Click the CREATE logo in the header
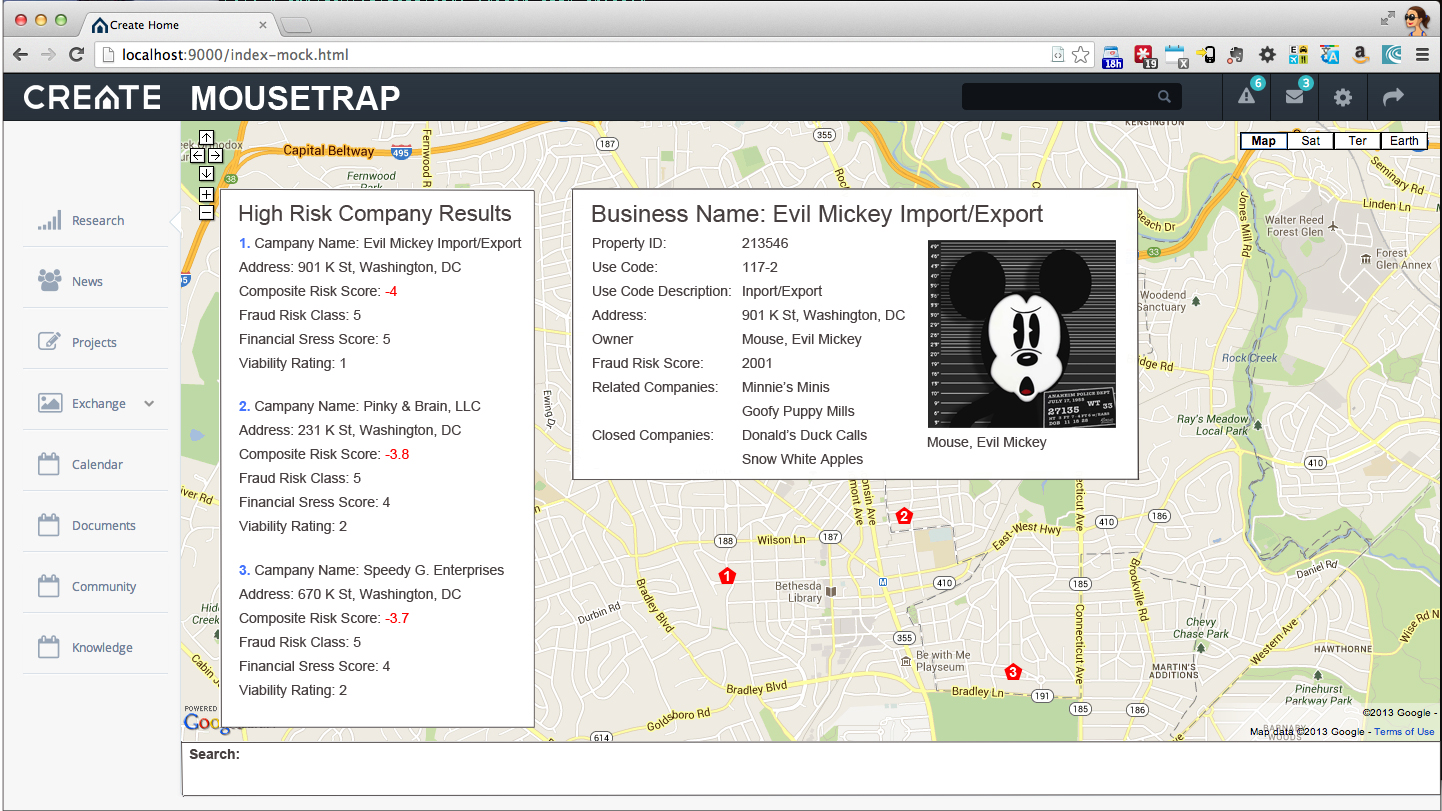 [92, 97]
